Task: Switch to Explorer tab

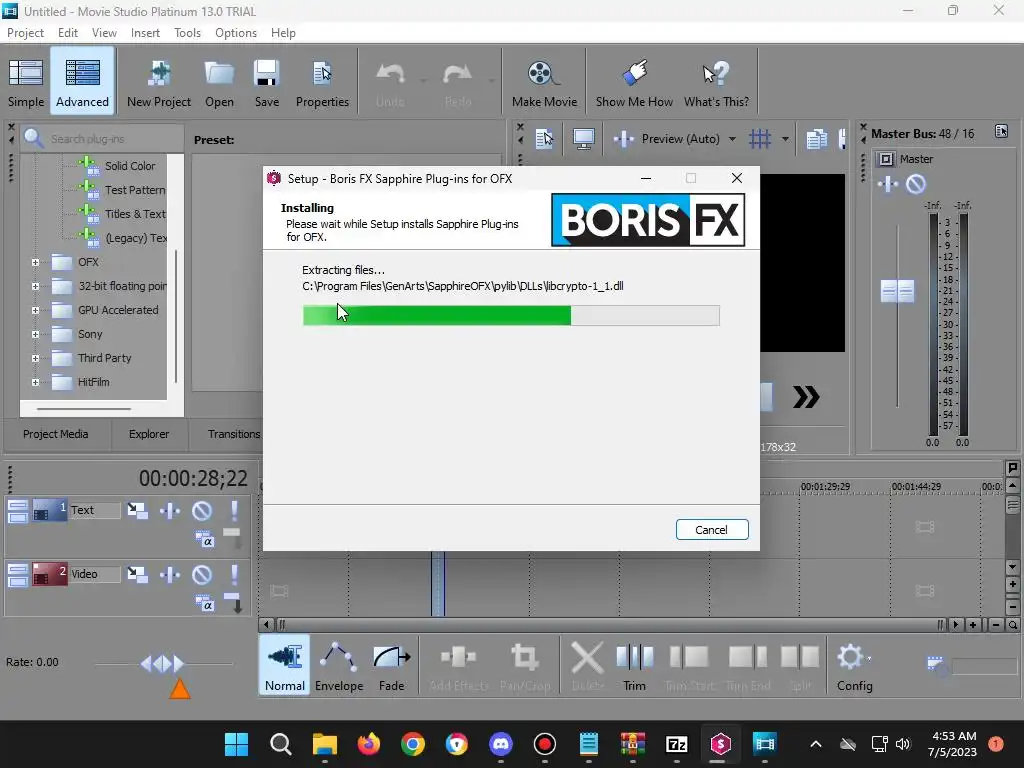Action: (149, 434)
